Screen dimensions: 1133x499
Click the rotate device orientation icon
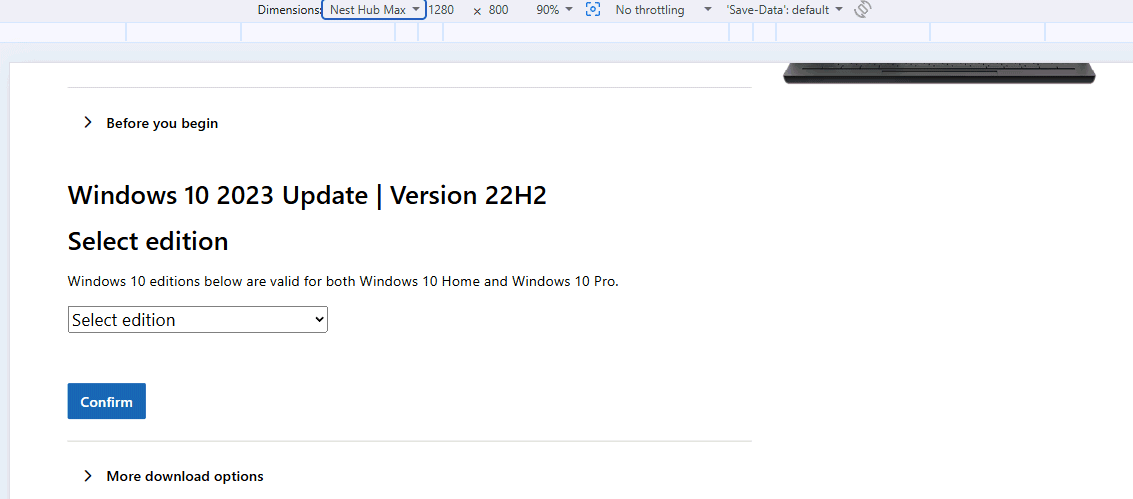pos(863,10)
